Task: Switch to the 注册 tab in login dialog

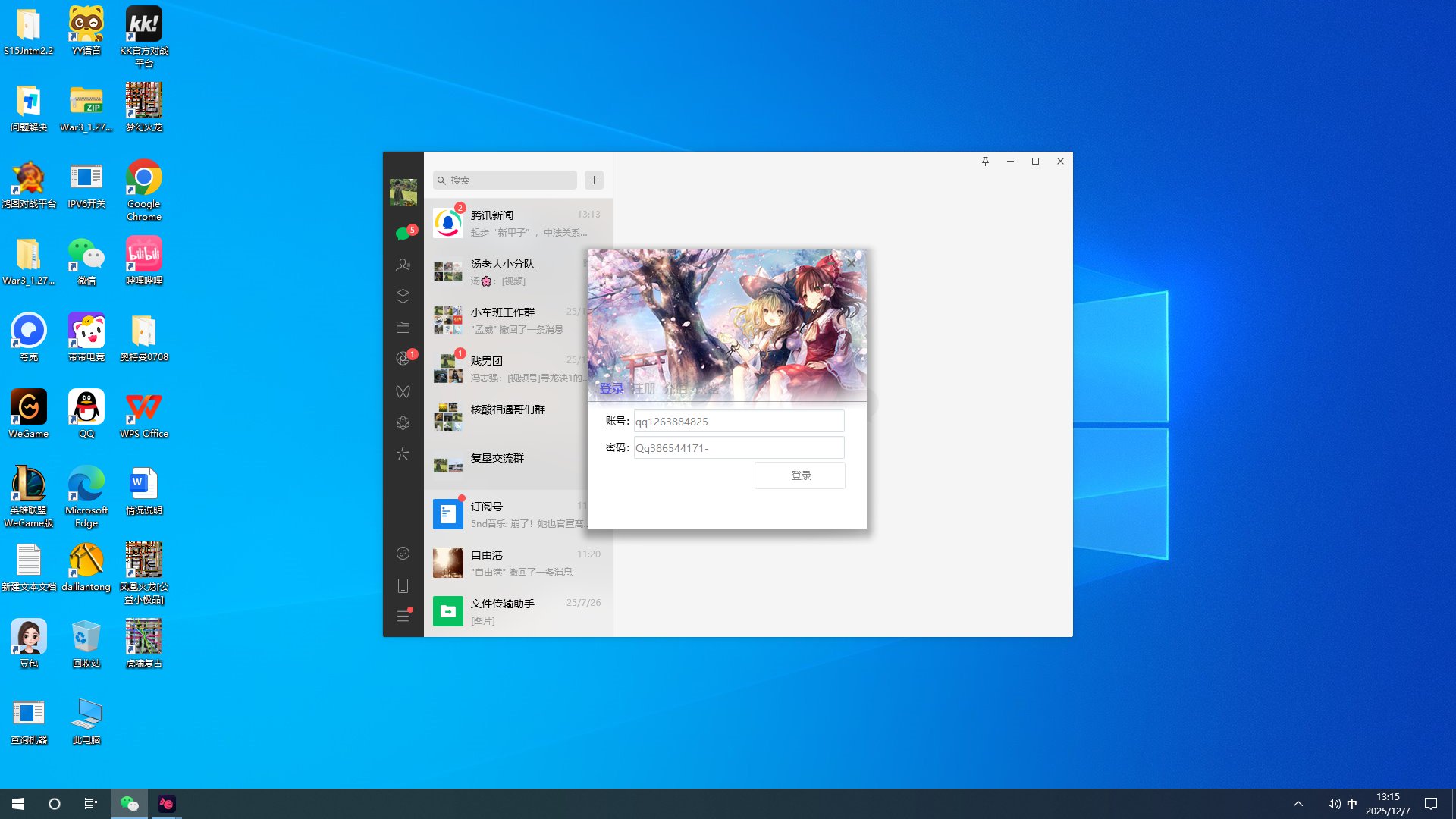Action: click(x=643, y=389)
